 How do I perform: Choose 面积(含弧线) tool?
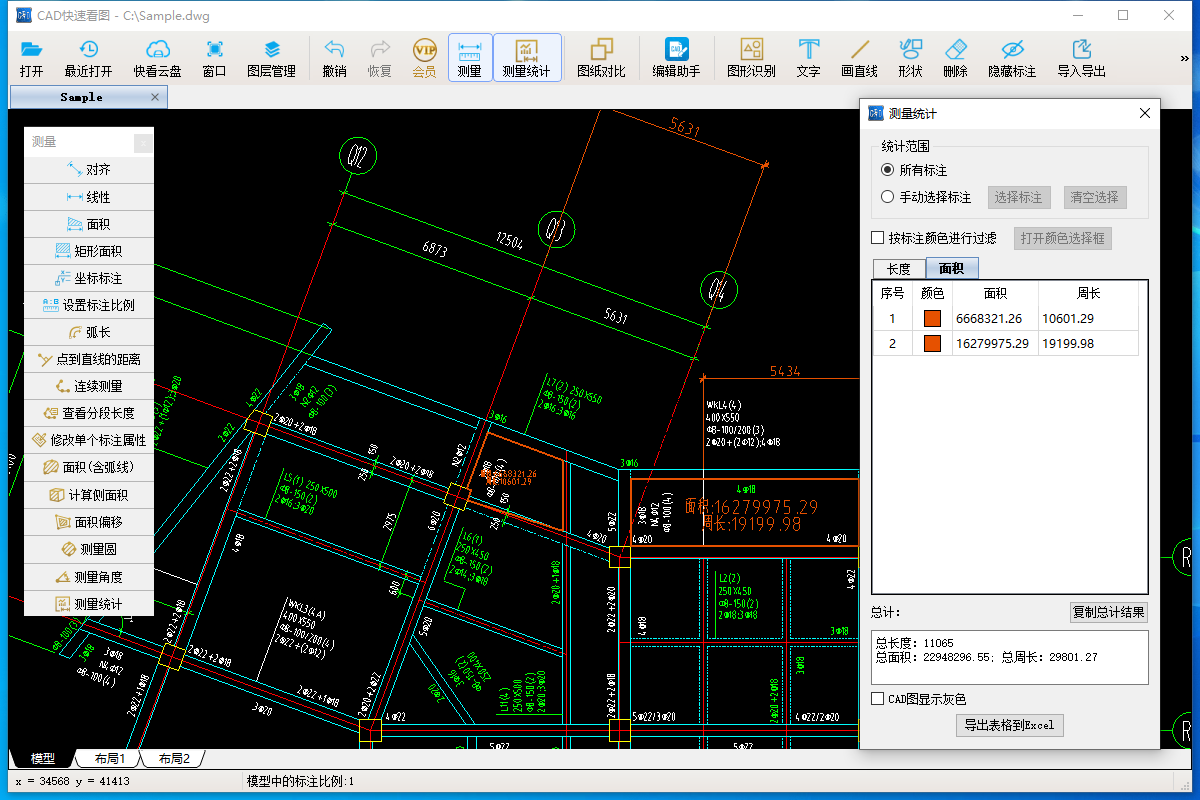coord(89,467)
